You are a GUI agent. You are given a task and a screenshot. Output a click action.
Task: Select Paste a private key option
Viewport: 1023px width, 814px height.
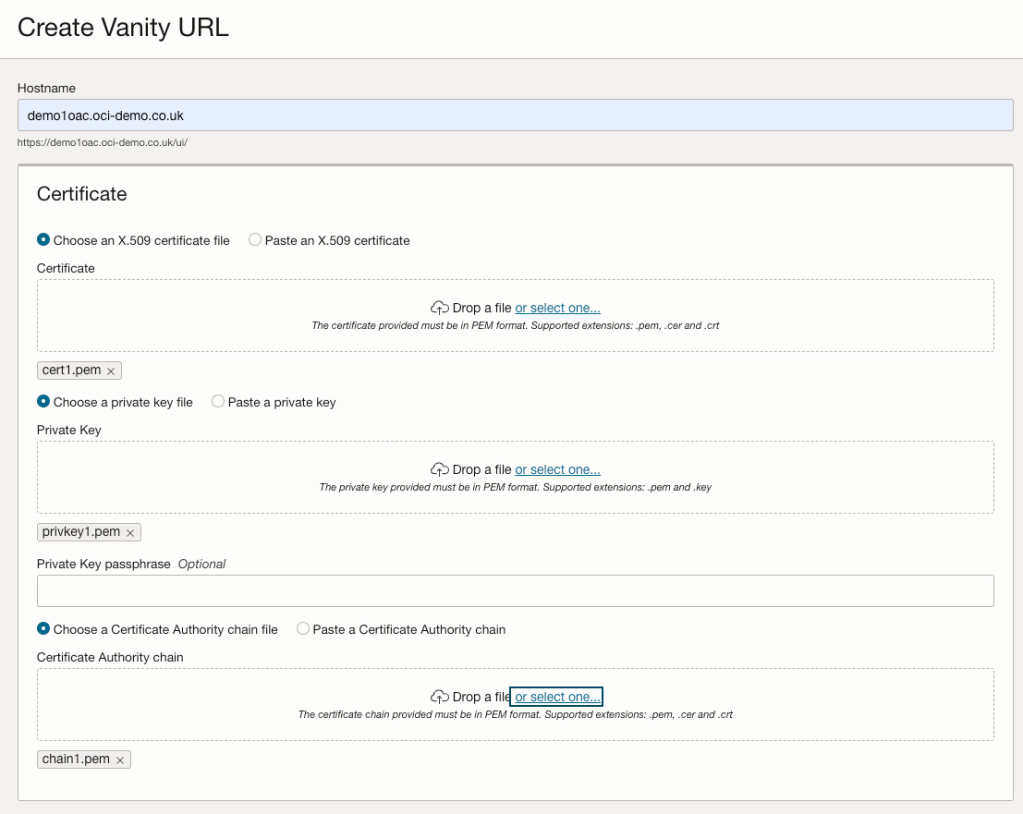point(218,402)
